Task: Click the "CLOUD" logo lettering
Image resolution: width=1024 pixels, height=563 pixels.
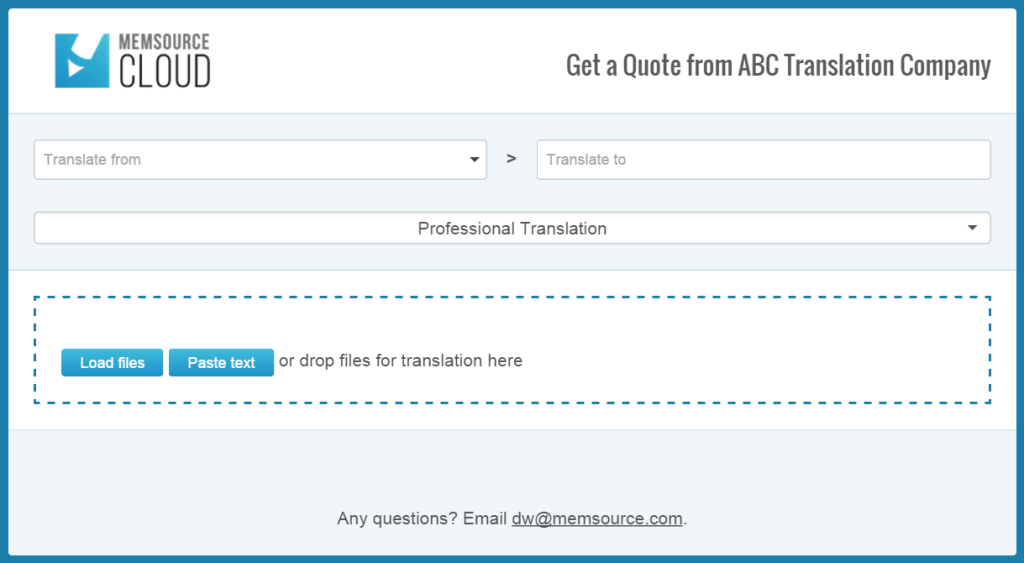Action: [165, 73]
